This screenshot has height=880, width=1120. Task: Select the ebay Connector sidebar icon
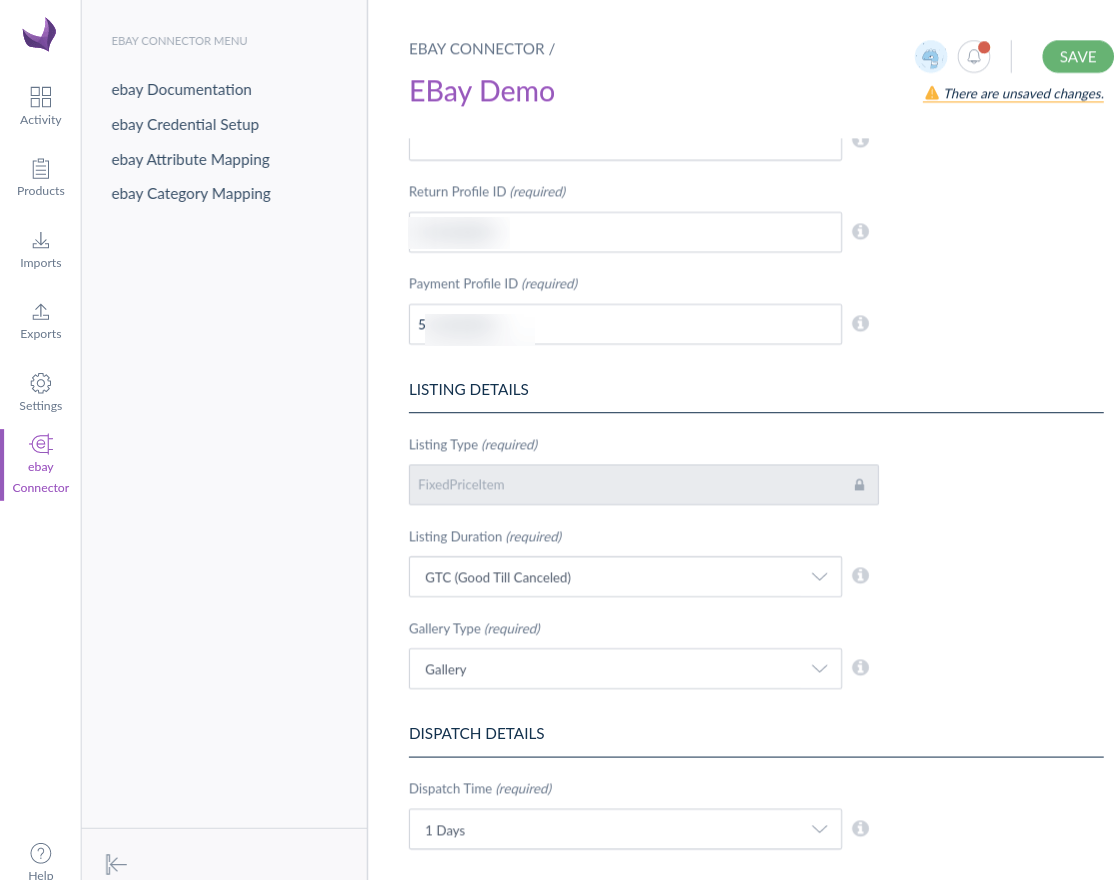pos(41,444)
